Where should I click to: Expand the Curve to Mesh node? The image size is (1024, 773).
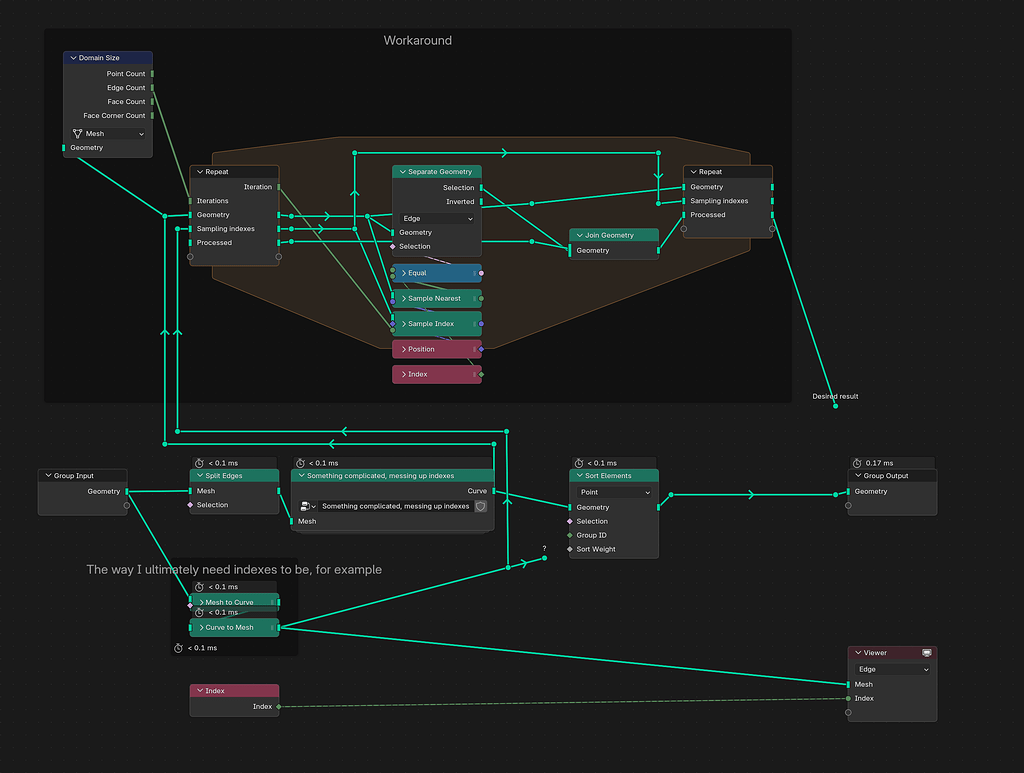(201, 627)
